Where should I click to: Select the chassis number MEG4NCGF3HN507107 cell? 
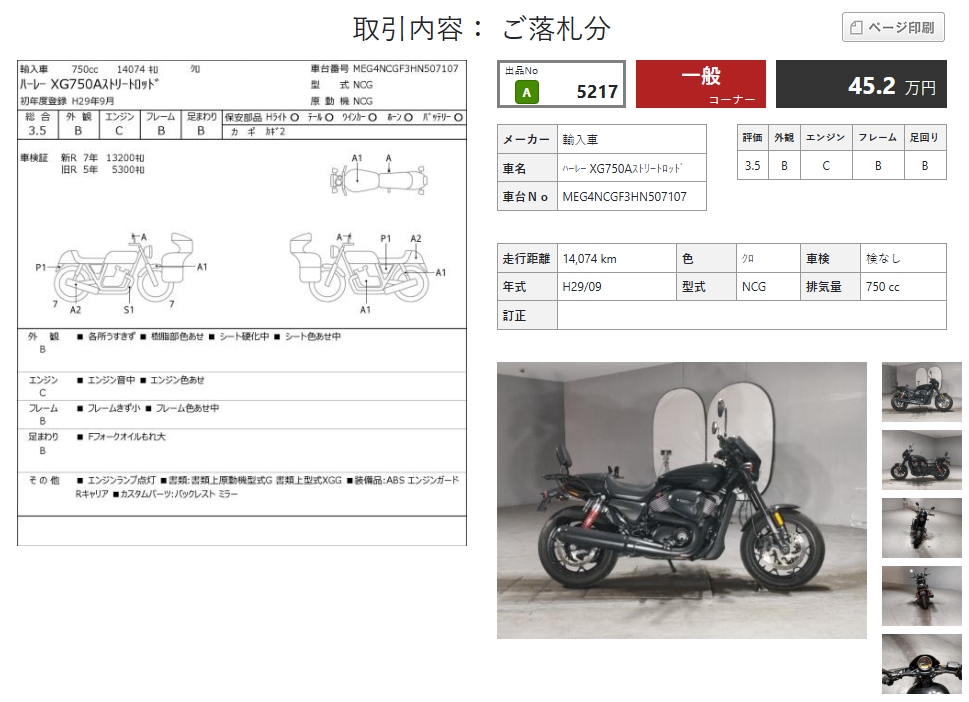tap(630, 197)
